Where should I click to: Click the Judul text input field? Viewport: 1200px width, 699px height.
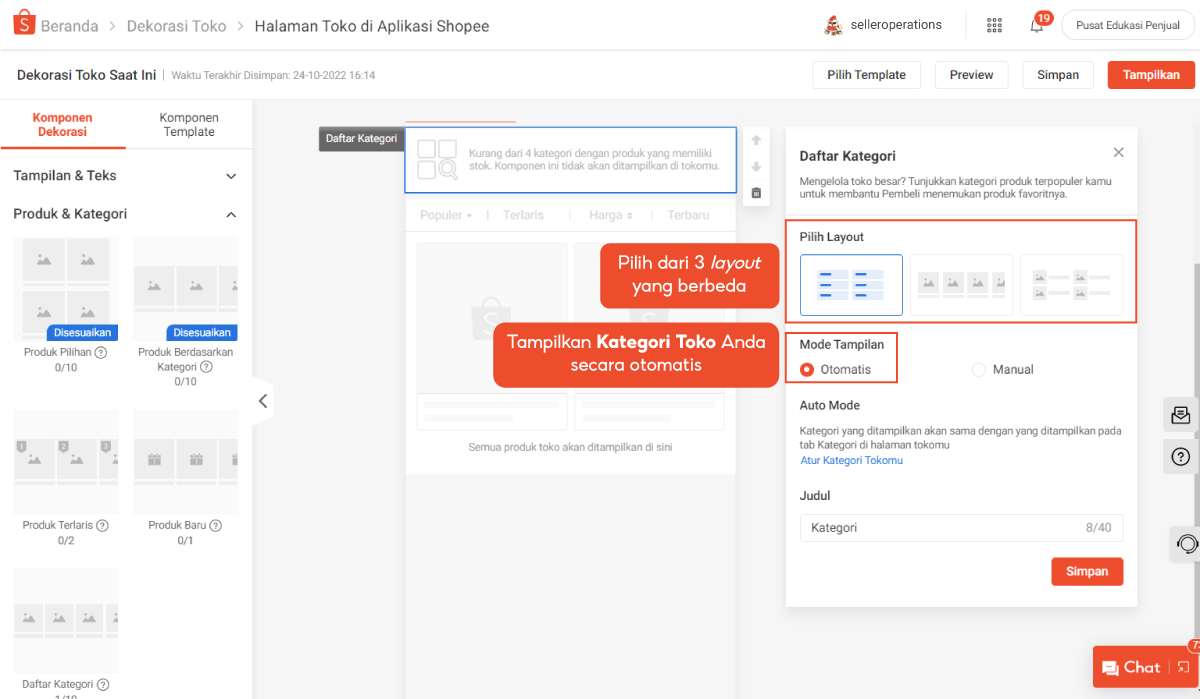[x=940, y=528]
